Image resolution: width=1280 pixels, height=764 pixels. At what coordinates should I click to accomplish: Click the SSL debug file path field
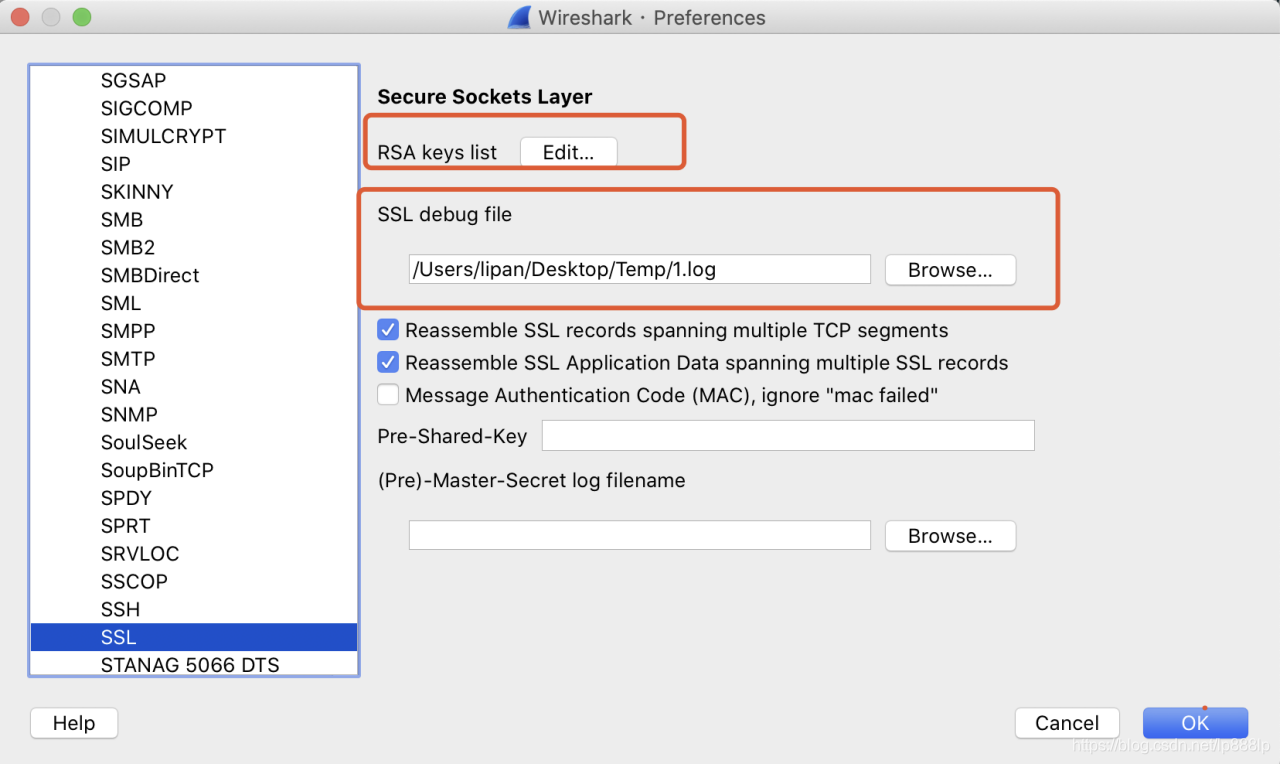tap(639, 269)
